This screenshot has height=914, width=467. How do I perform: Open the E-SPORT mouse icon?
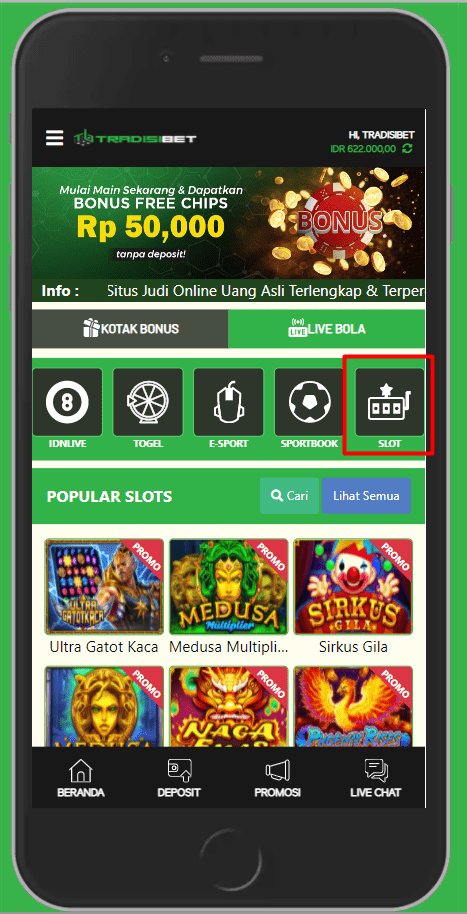click(x=229, y=402)
